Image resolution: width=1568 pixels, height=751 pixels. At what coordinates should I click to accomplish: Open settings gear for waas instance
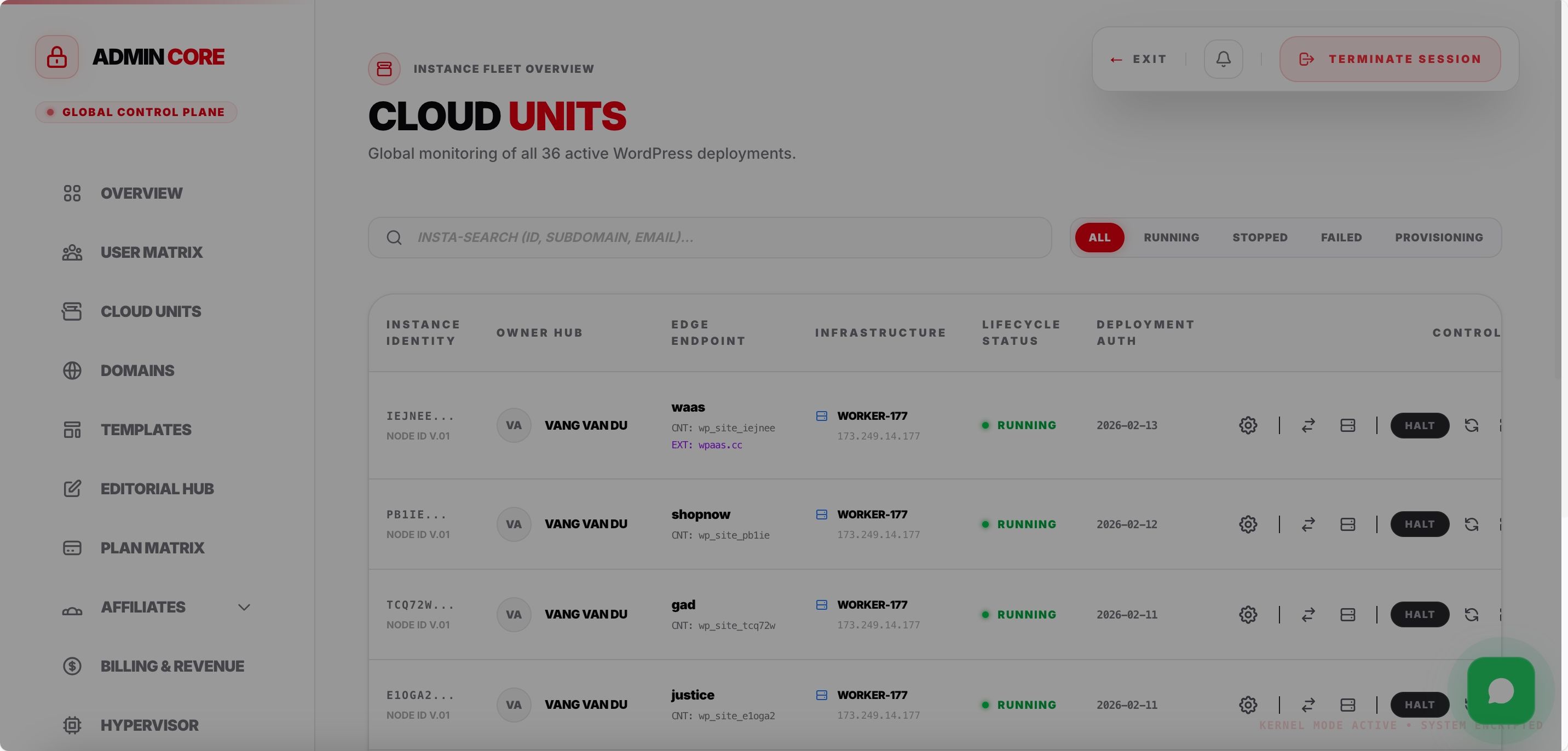tap(1247, 425)
